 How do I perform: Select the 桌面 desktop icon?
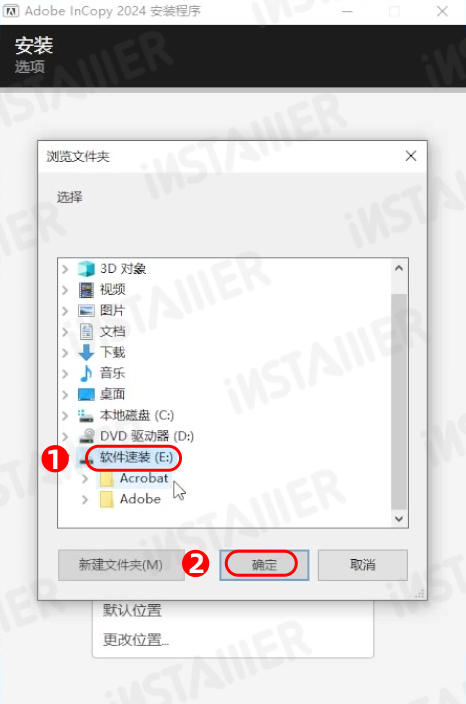tap(86, 394)
